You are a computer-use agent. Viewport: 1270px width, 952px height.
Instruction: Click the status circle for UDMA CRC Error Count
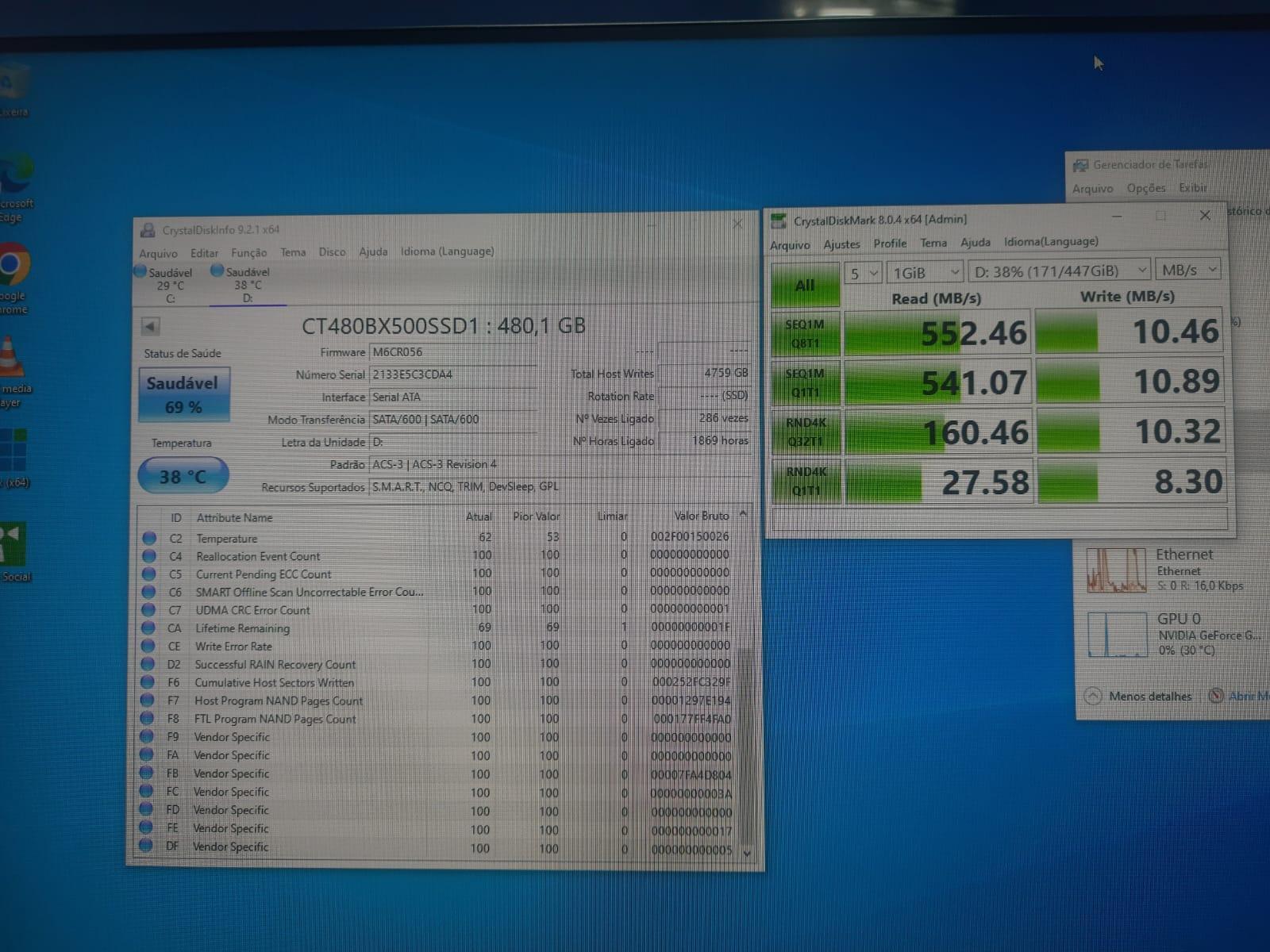click(148, 610)
